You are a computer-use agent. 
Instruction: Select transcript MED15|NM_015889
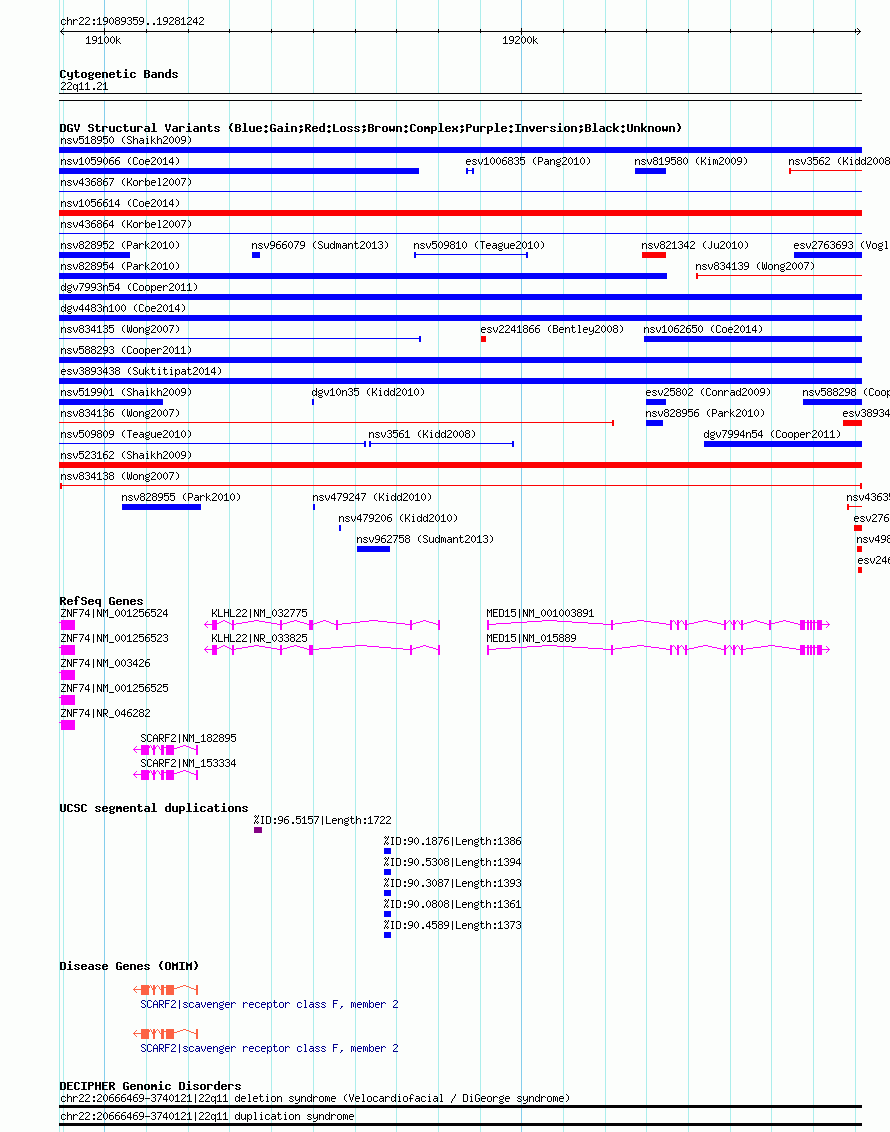(531, 637)
